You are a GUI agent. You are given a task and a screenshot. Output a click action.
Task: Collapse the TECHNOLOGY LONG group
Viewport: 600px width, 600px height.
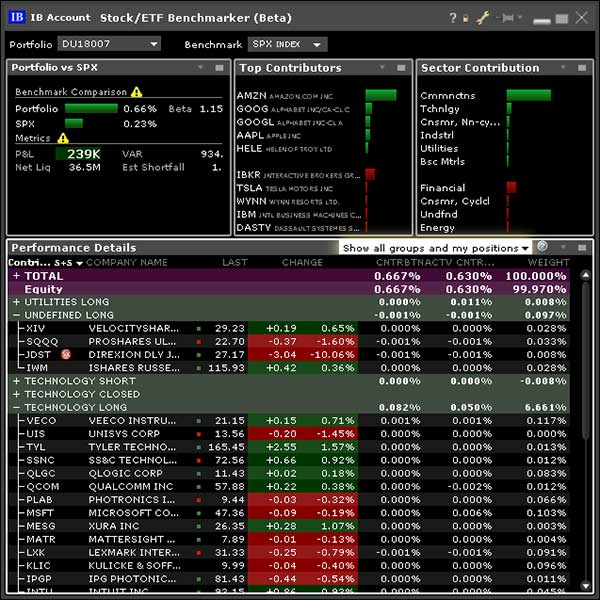tap(16, 408)
